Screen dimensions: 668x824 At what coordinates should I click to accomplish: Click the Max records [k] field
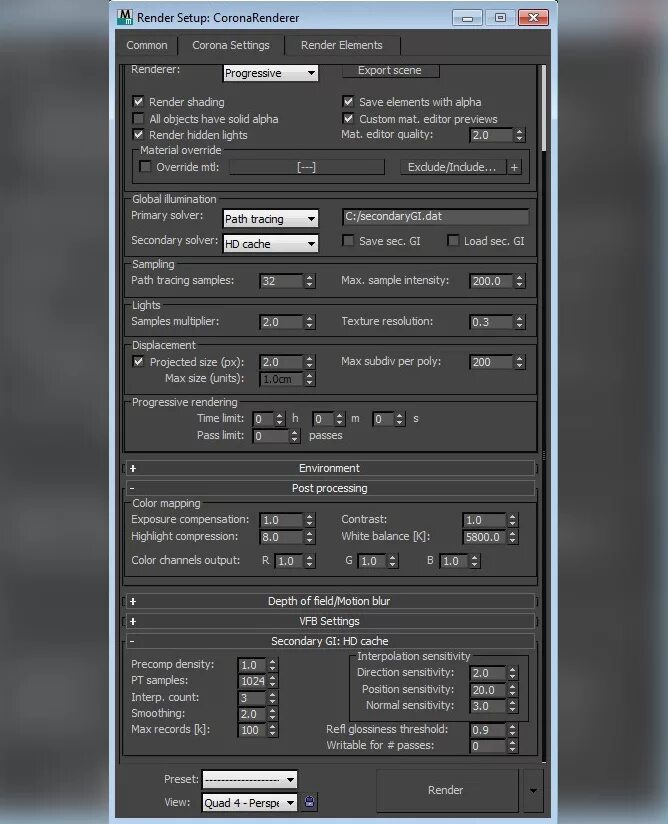pyautogui.click(x=252, y=730)
